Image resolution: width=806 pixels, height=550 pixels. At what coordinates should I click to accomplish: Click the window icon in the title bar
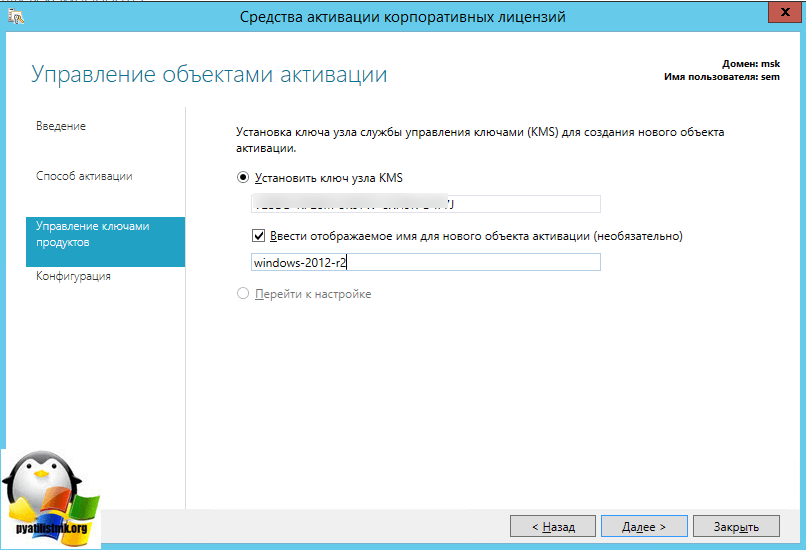click(x=16, y=17)
